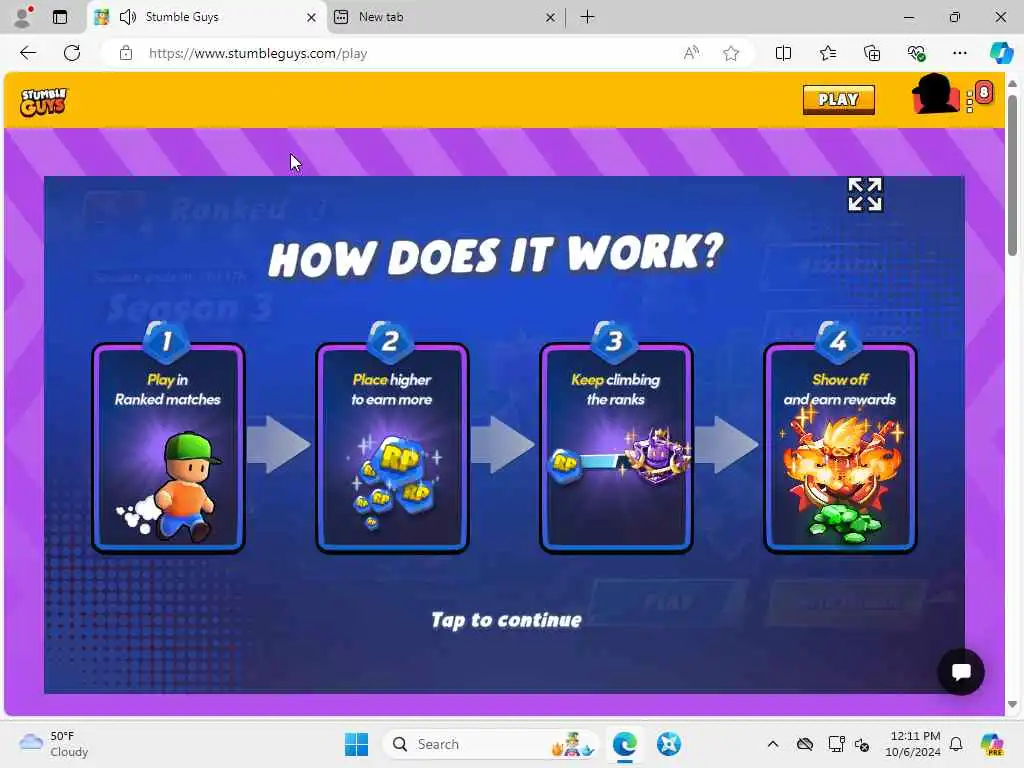Viewport: 1024px width, 768px height.
Task: Open the blue X app in the taskbar
Action: click(x=668, y=744)
